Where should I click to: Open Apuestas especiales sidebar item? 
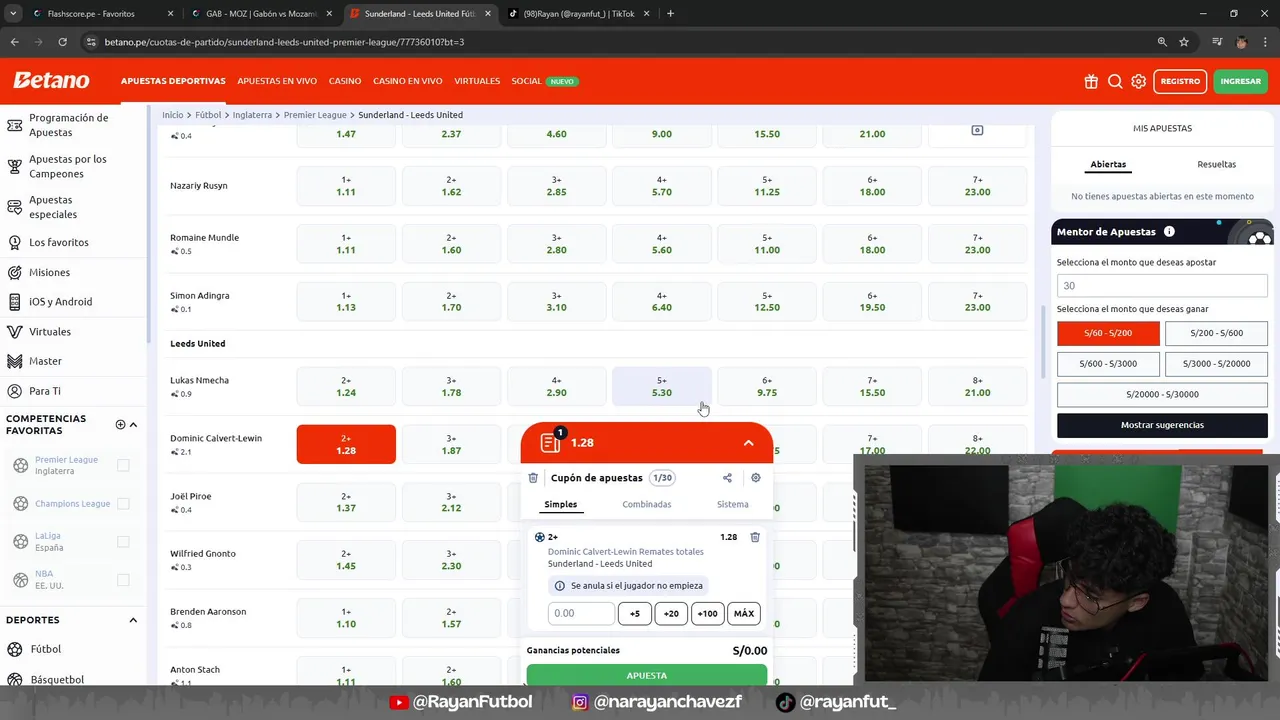click(53, 207)
